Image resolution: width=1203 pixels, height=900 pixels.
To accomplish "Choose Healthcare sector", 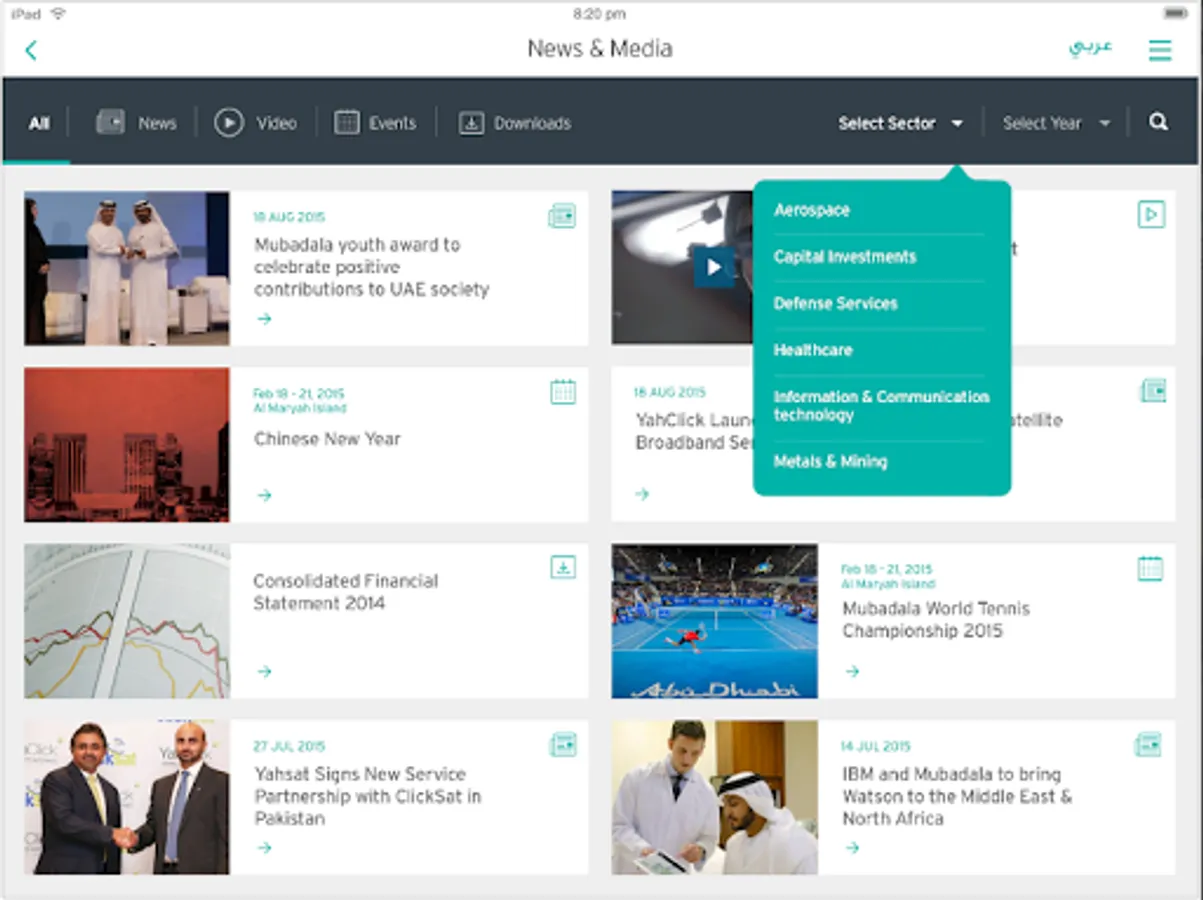I will click(x=813, y=350).
